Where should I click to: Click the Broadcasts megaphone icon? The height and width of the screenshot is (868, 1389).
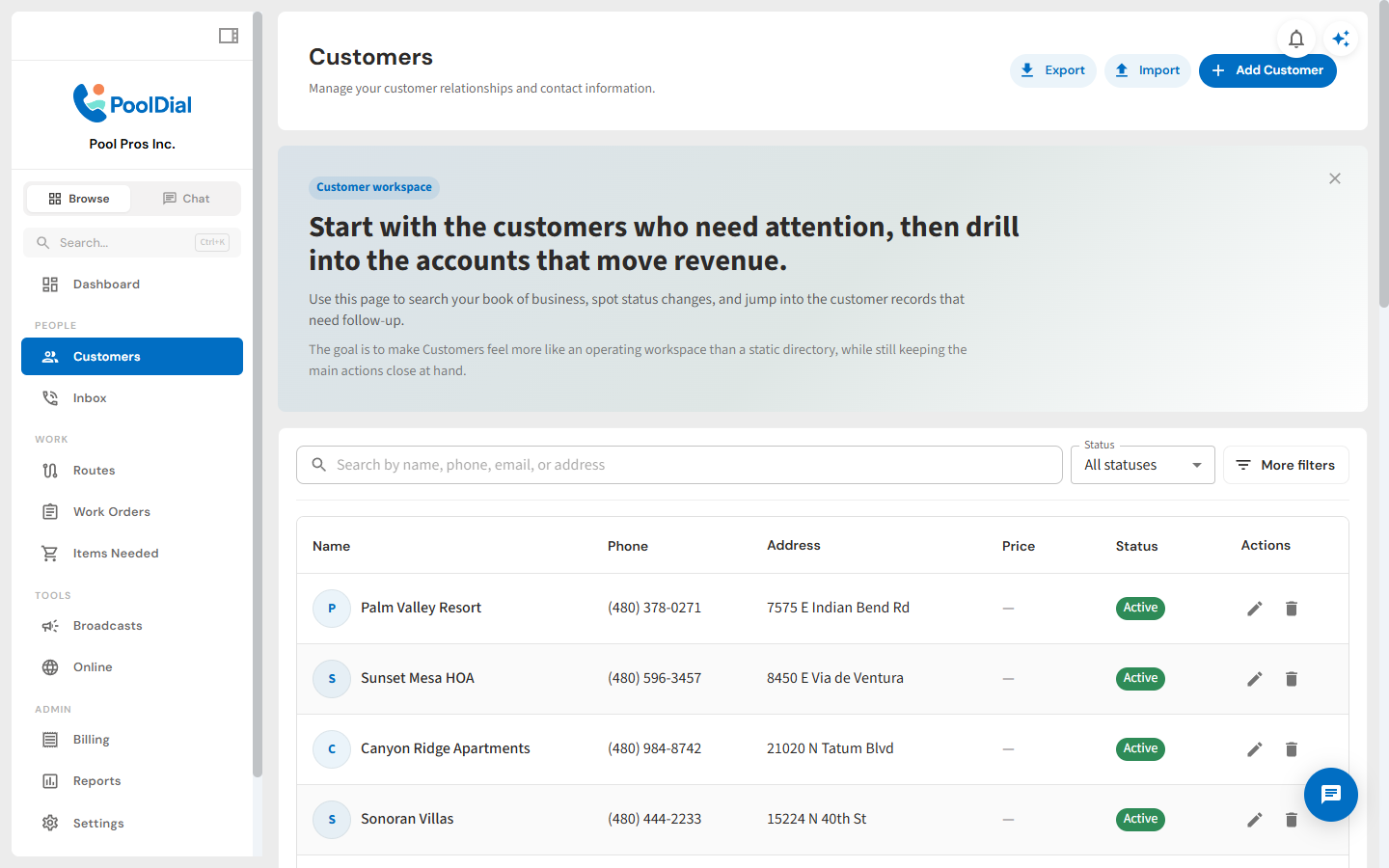click(50, 626)
